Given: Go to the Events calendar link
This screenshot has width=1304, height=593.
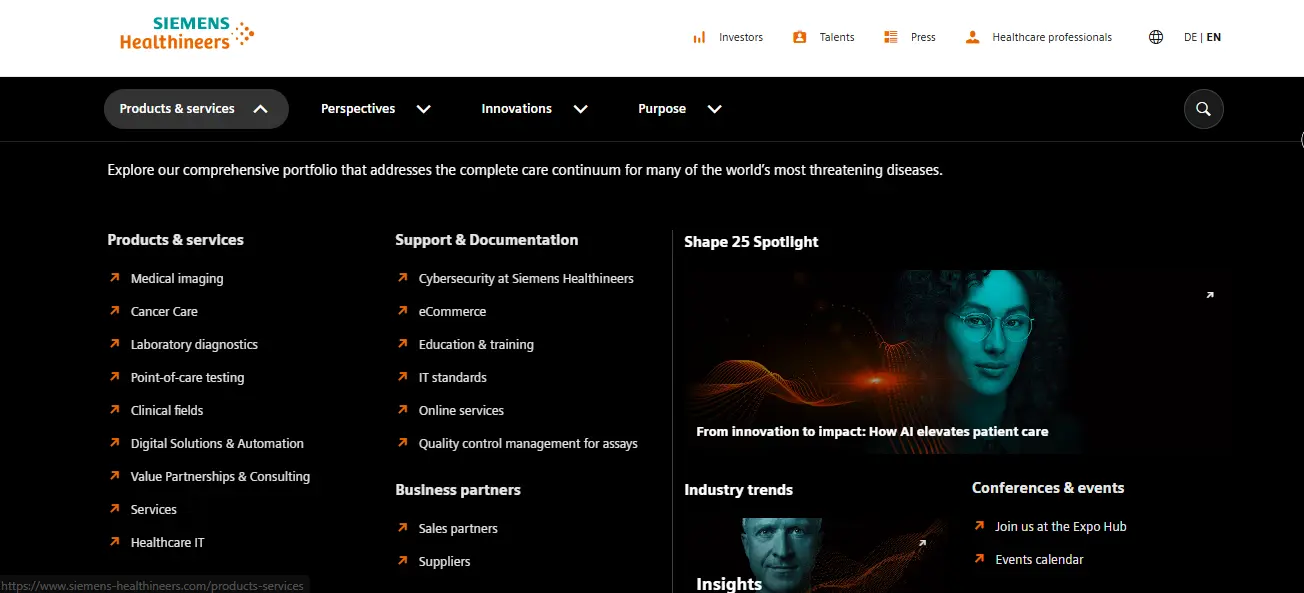Looking at the screenshot, I should tap(1039, 559).
